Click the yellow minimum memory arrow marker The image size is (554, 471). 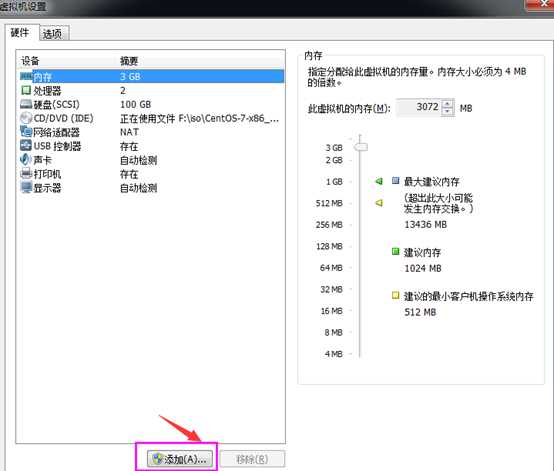point(379,203)
